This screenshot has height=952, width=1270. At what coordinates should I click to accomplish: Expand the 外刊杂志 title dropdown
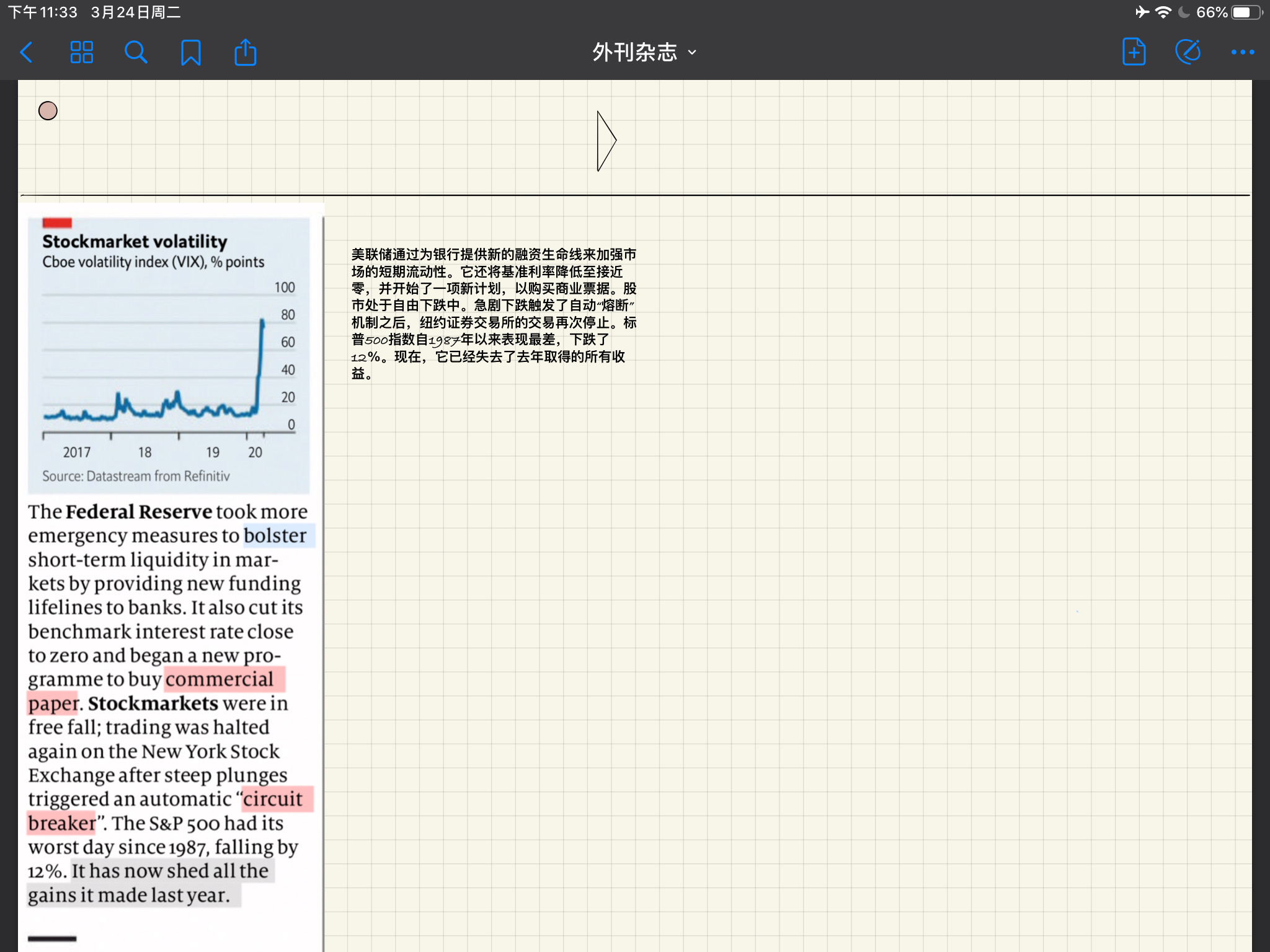click(634, 53)
